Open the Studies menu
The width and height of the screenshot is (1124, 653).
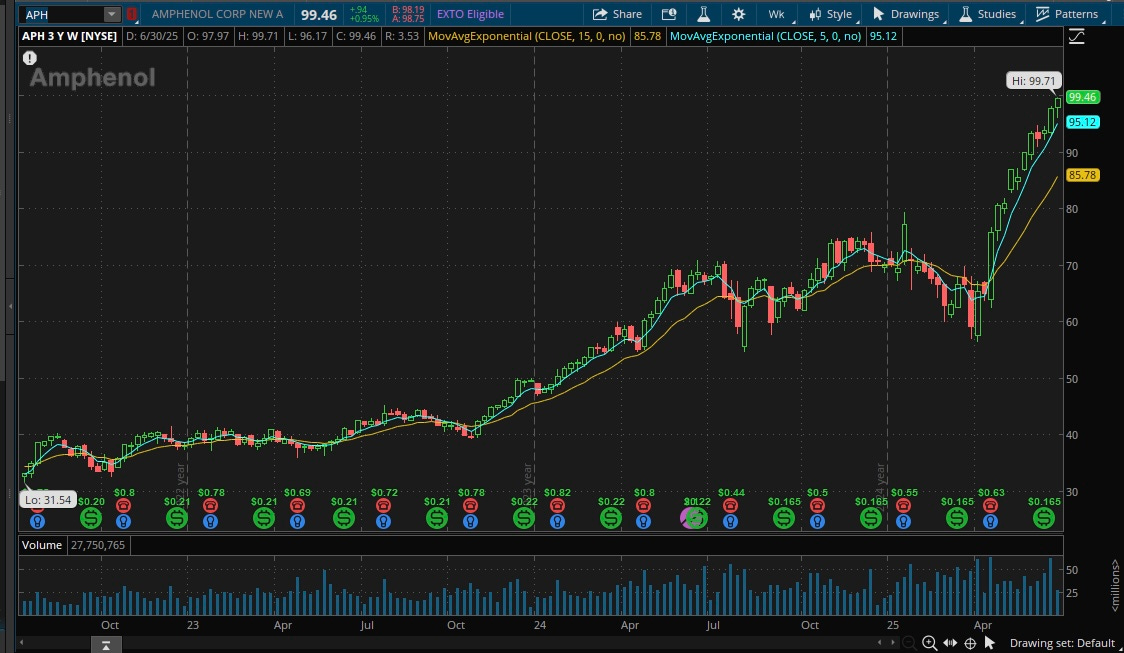[x=988, y=14]
